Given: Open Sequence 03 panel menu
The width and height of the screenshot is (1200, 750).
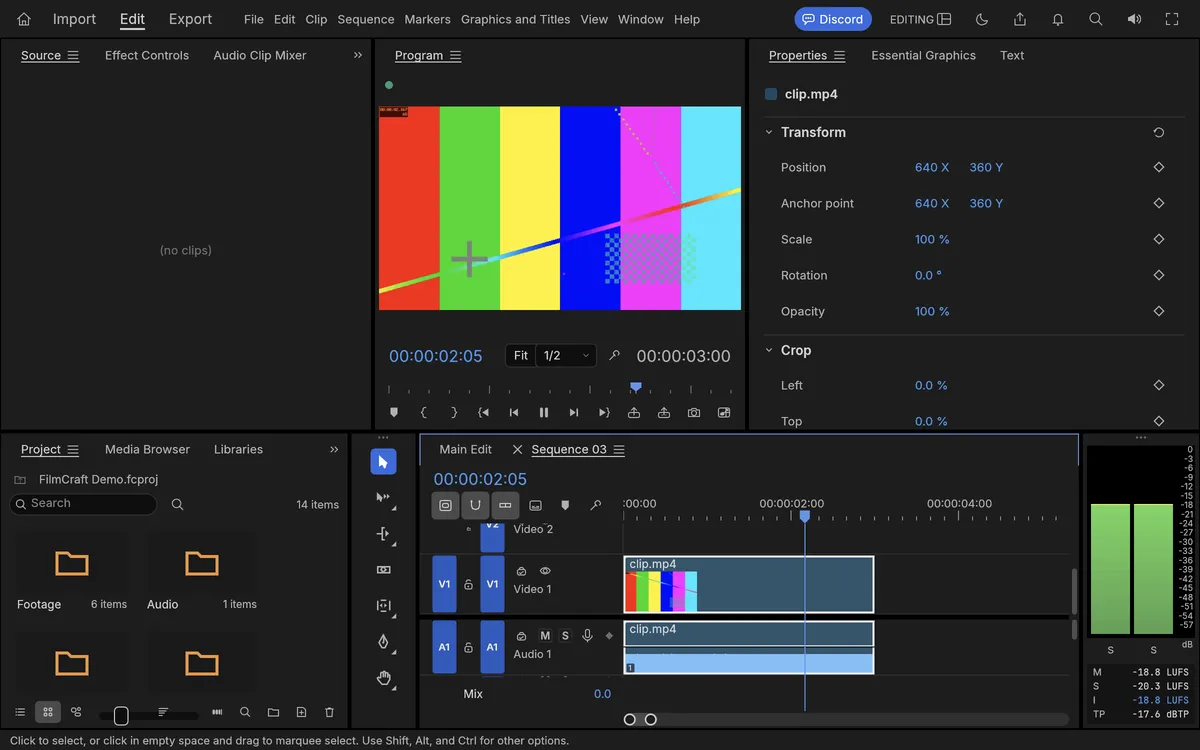Looking at the screenshot, I should 619,449.
